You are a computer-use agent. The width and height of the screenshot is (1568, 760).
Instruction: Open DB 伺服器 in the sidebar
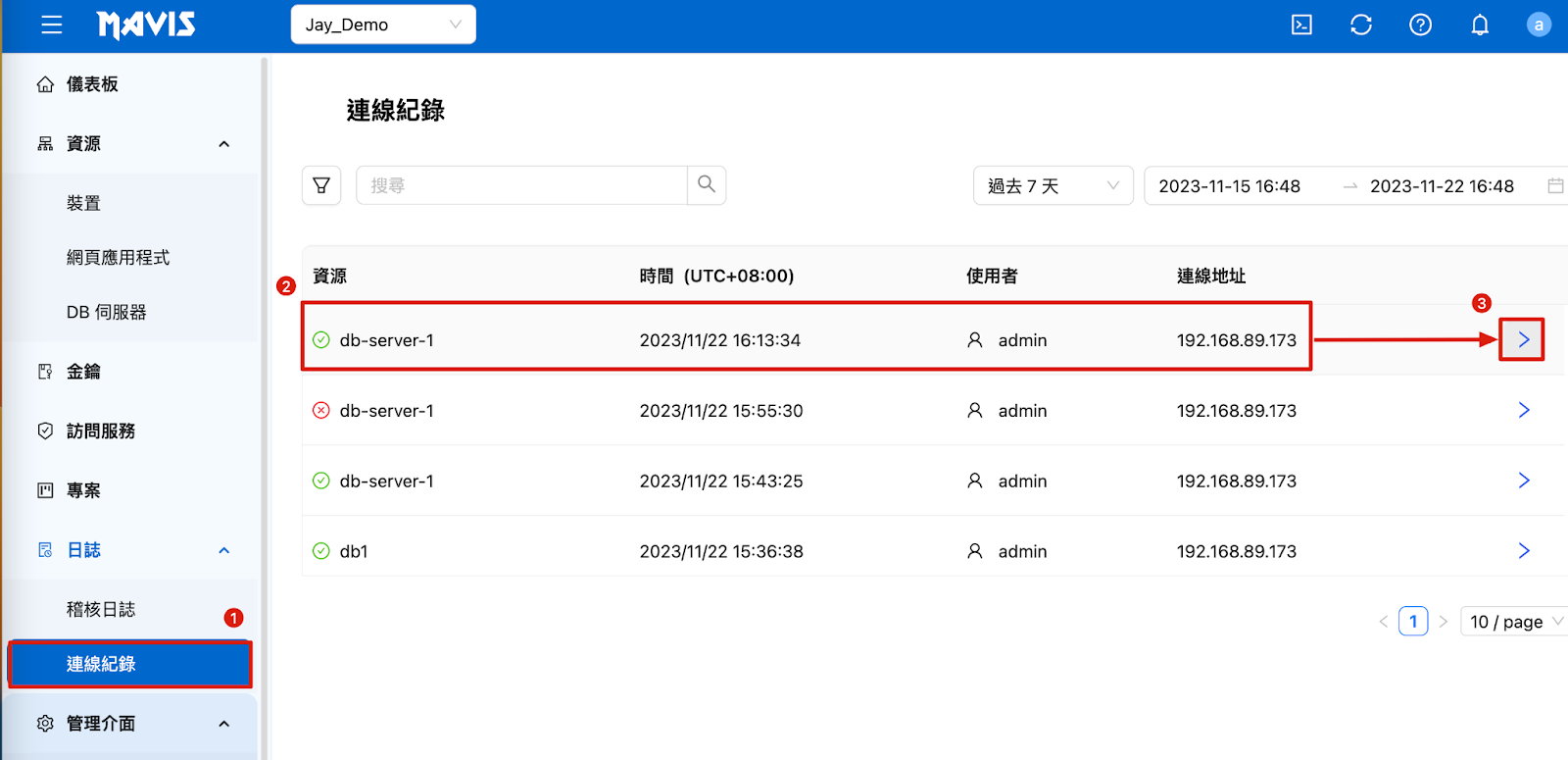pos(106,312)
